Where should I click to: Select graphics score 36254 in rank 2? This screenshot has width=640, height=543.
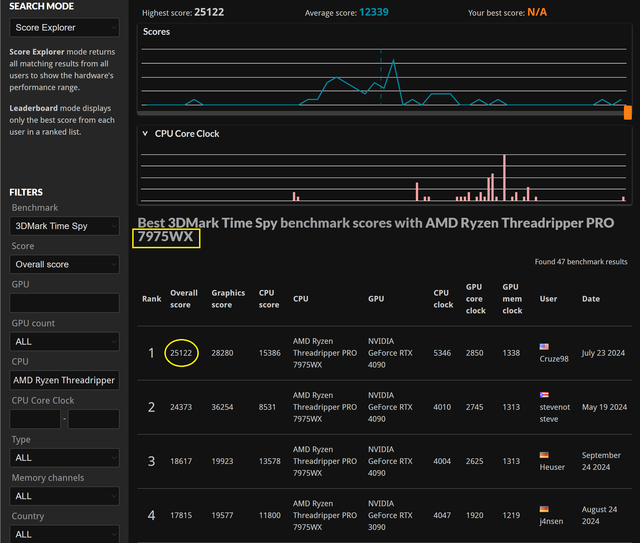[222, 407]
